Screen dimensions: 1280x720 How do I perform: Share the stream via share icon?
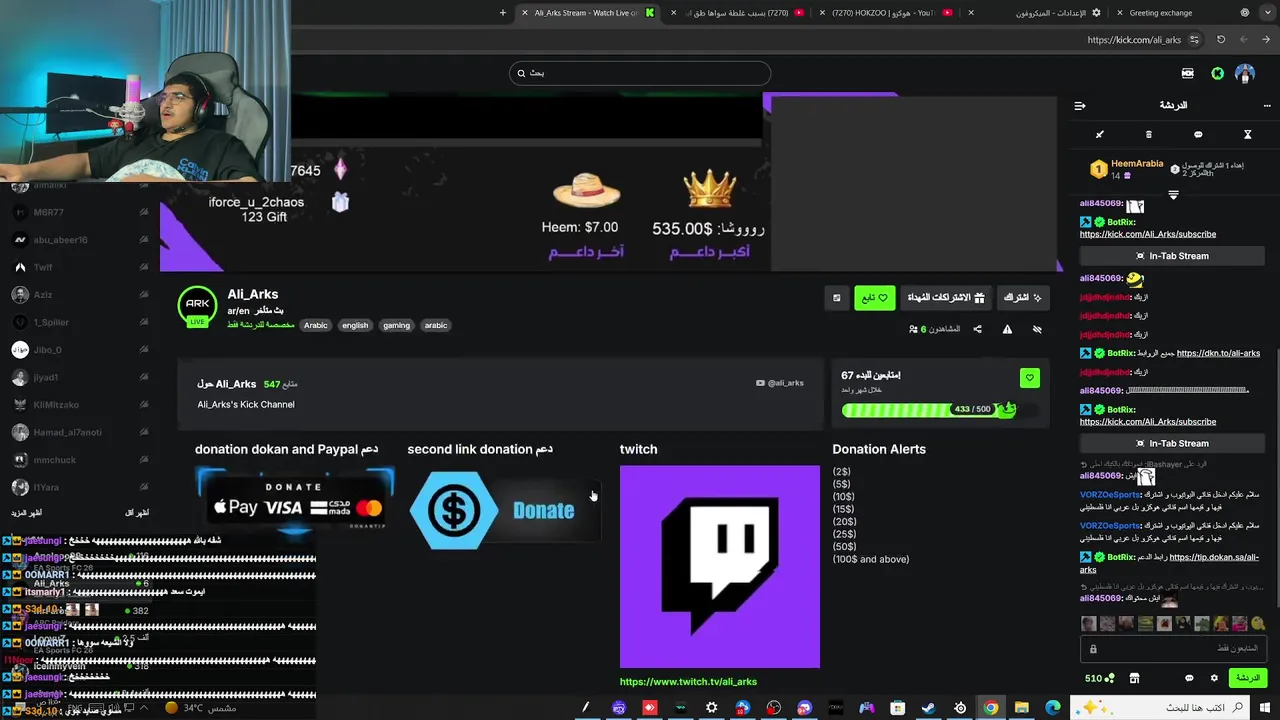[977, 329]
